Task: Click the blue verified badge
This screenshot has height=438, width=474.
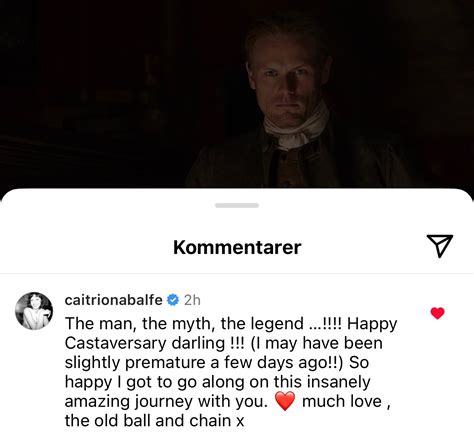Action: click(173, 300)
